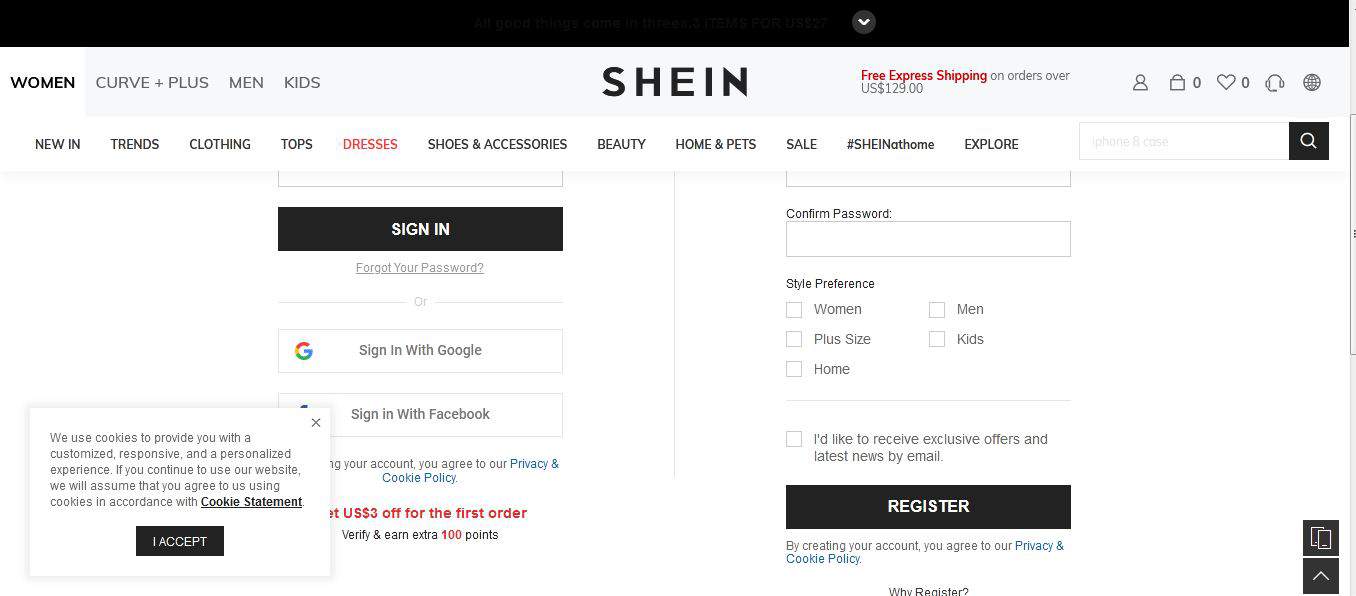Open the user account icon
The width and height of the screenshot is (1356, 596).
tap(1140, 83)
